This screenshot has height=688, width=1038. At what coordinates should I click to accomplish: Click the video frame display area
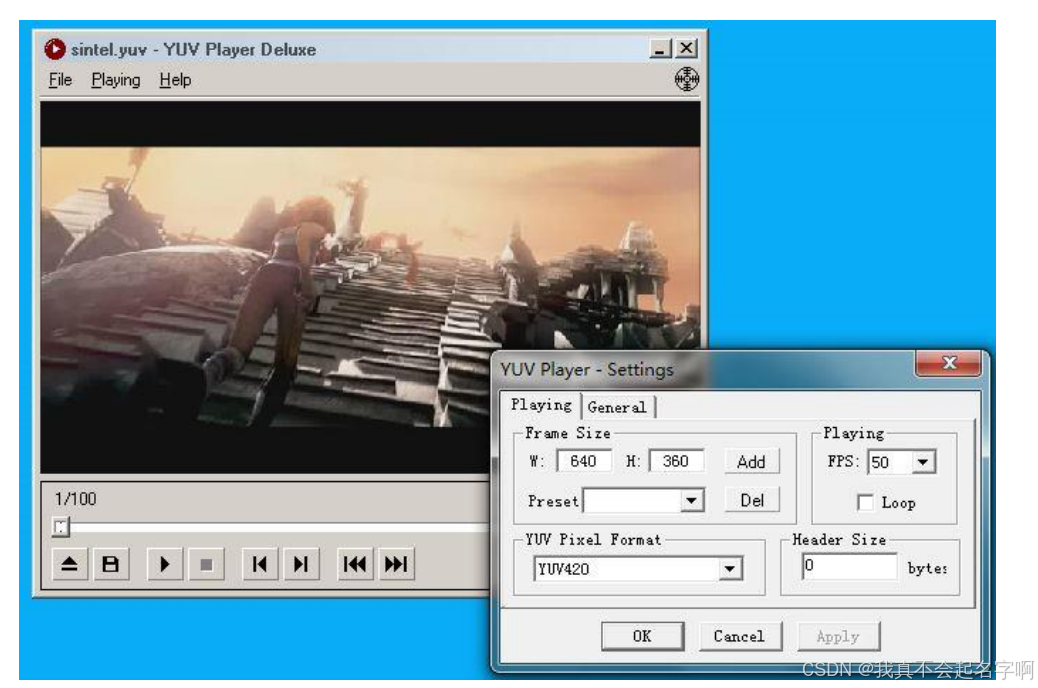coord(370,287)
